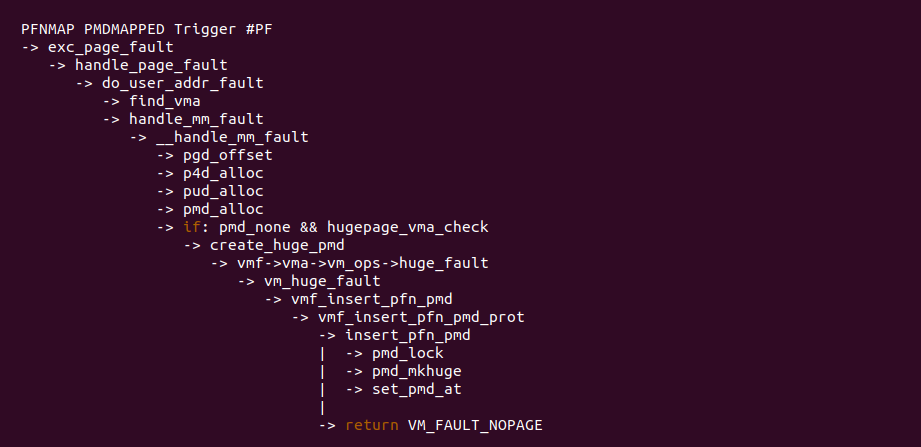Select the vmf_insert_pfn_pmd_prot call
Image resolution: width=921 pixels, height=447 pixels.
[421, 317]
